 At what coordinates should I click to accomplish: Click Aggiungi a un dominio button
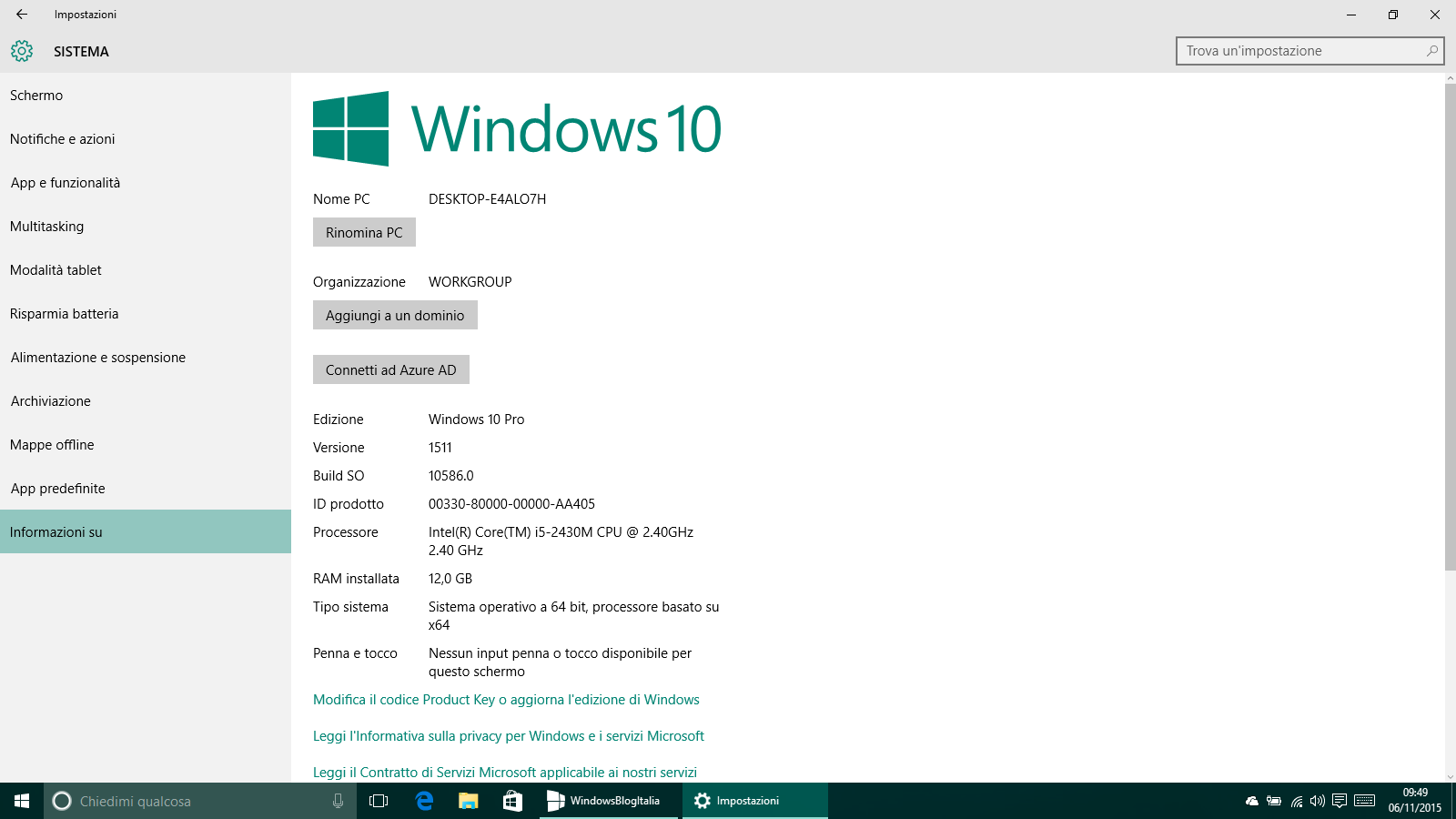tap(395, 315)
